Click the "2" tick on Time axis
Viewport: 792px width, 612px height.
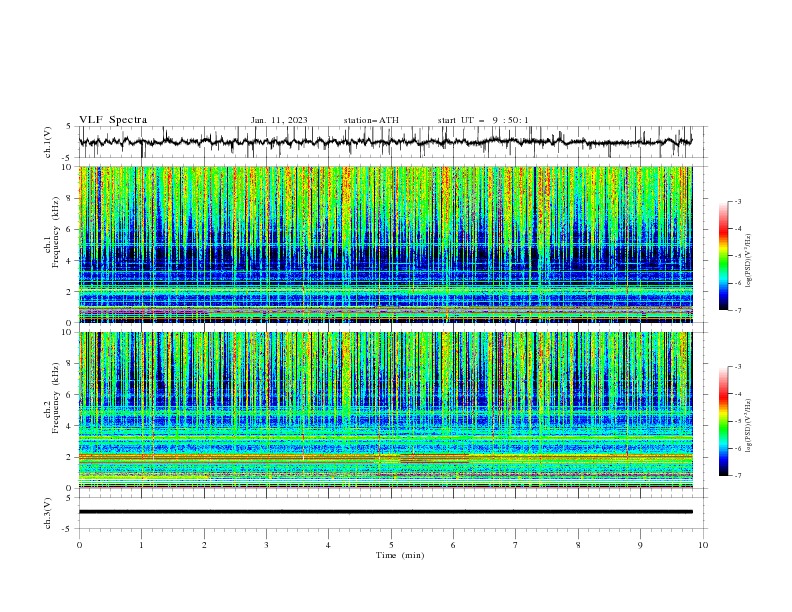point(204,545)
